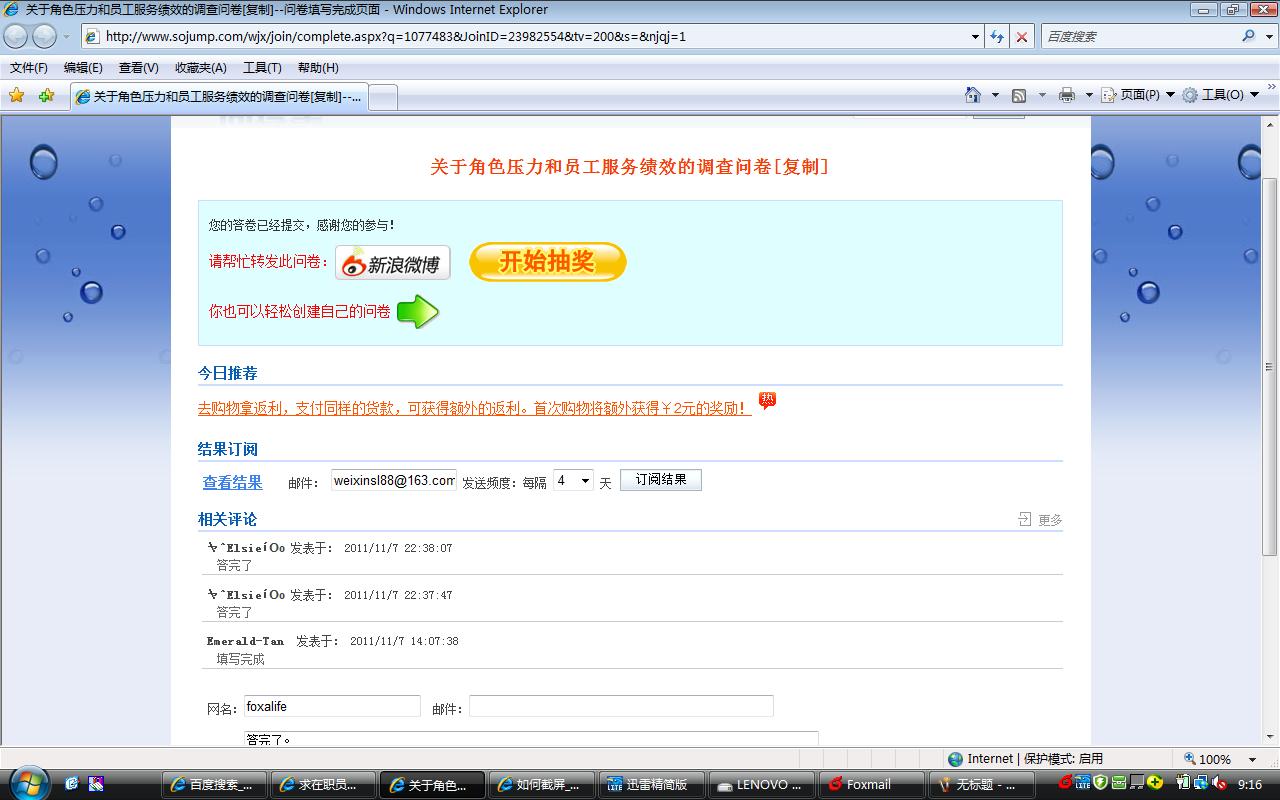This screenshot has width=1280, height=800.
Task: Open the send frequency days dropdown
Action: pos(573,481)
